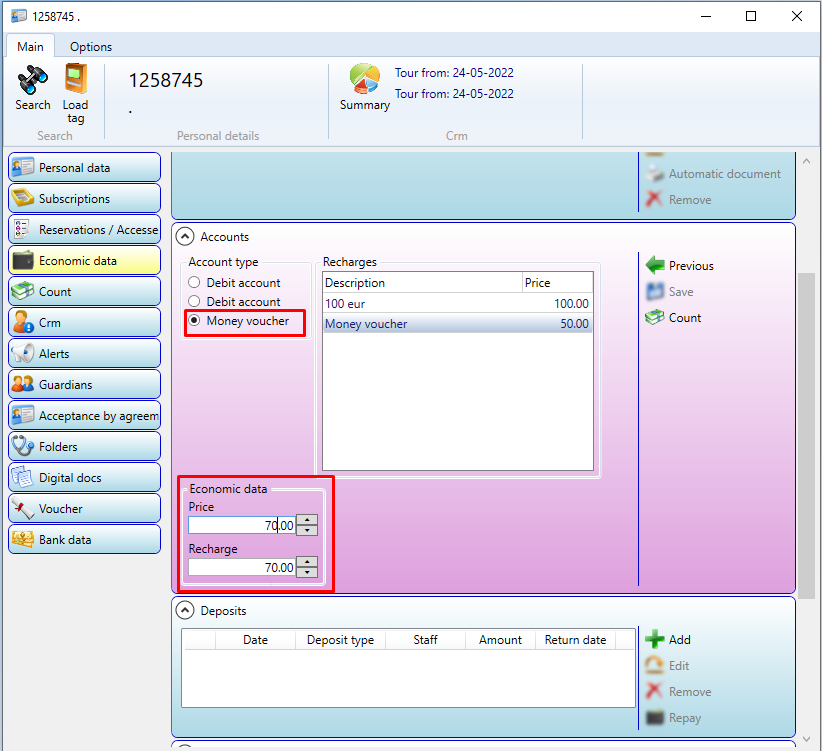Screen dimensions: 822x751
Task: Decrease Recharge with down spinner arrow
Action: coord(307,572)
